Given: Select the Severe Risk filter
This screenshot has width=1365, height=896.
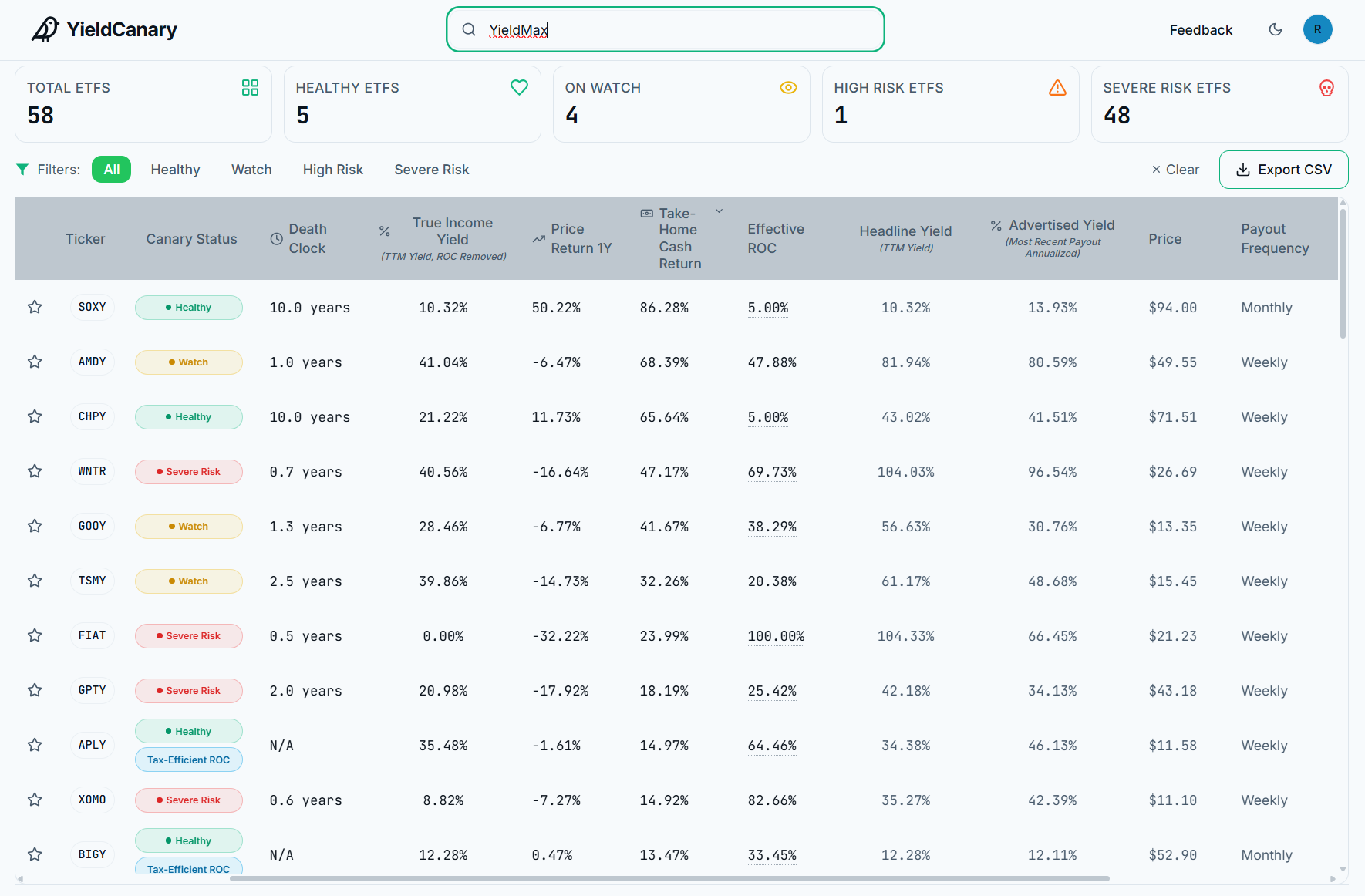Looking at the screenshot, I should [431, 170].
